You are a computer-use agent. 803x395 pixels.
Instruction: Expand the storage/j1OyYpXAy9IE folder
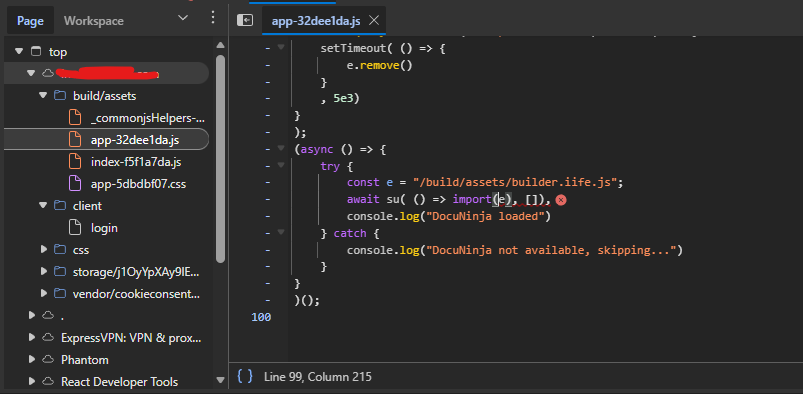(44, 272)
